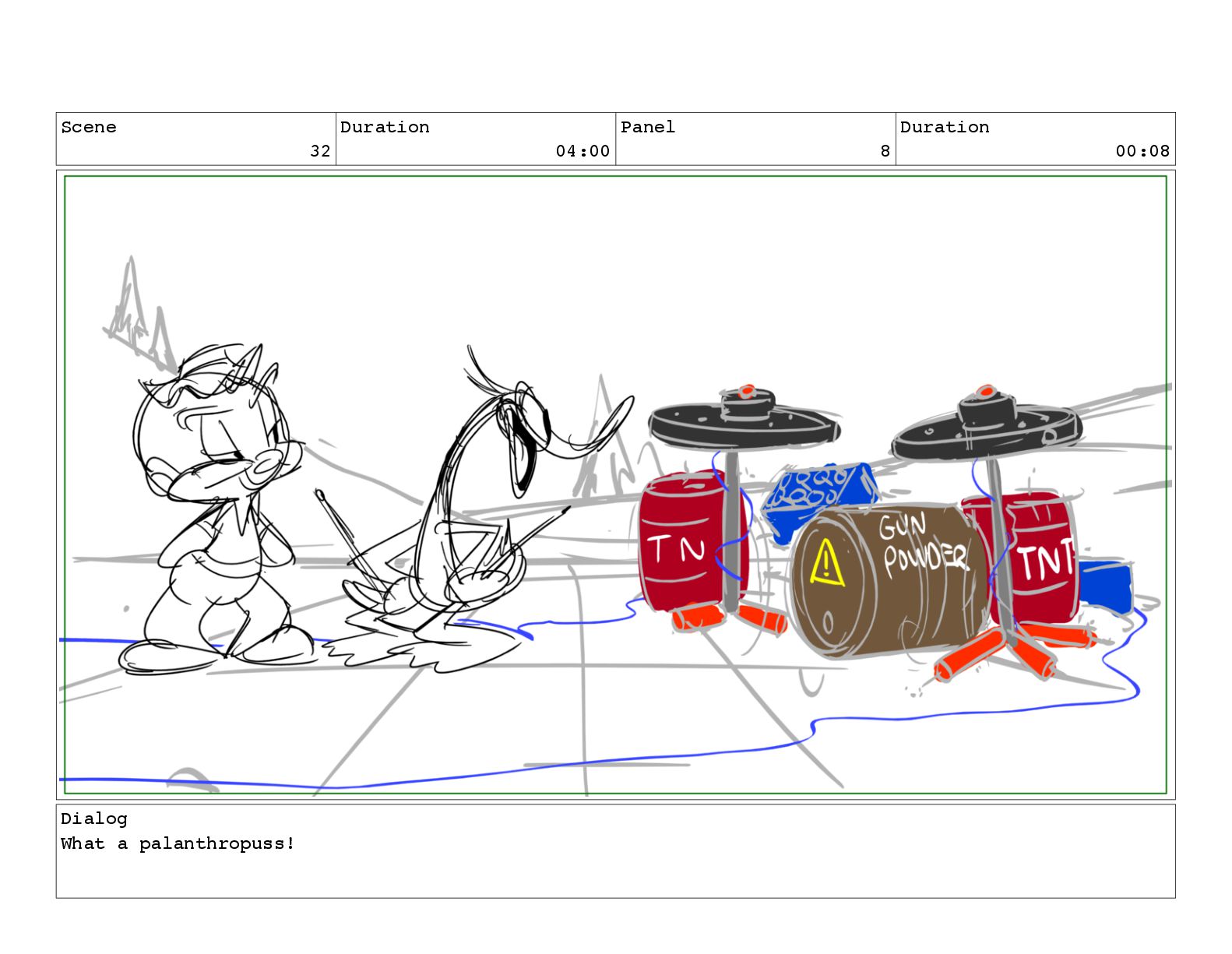Select the scene number 32
Screen dimensions: 1232x954
[320, 151]
